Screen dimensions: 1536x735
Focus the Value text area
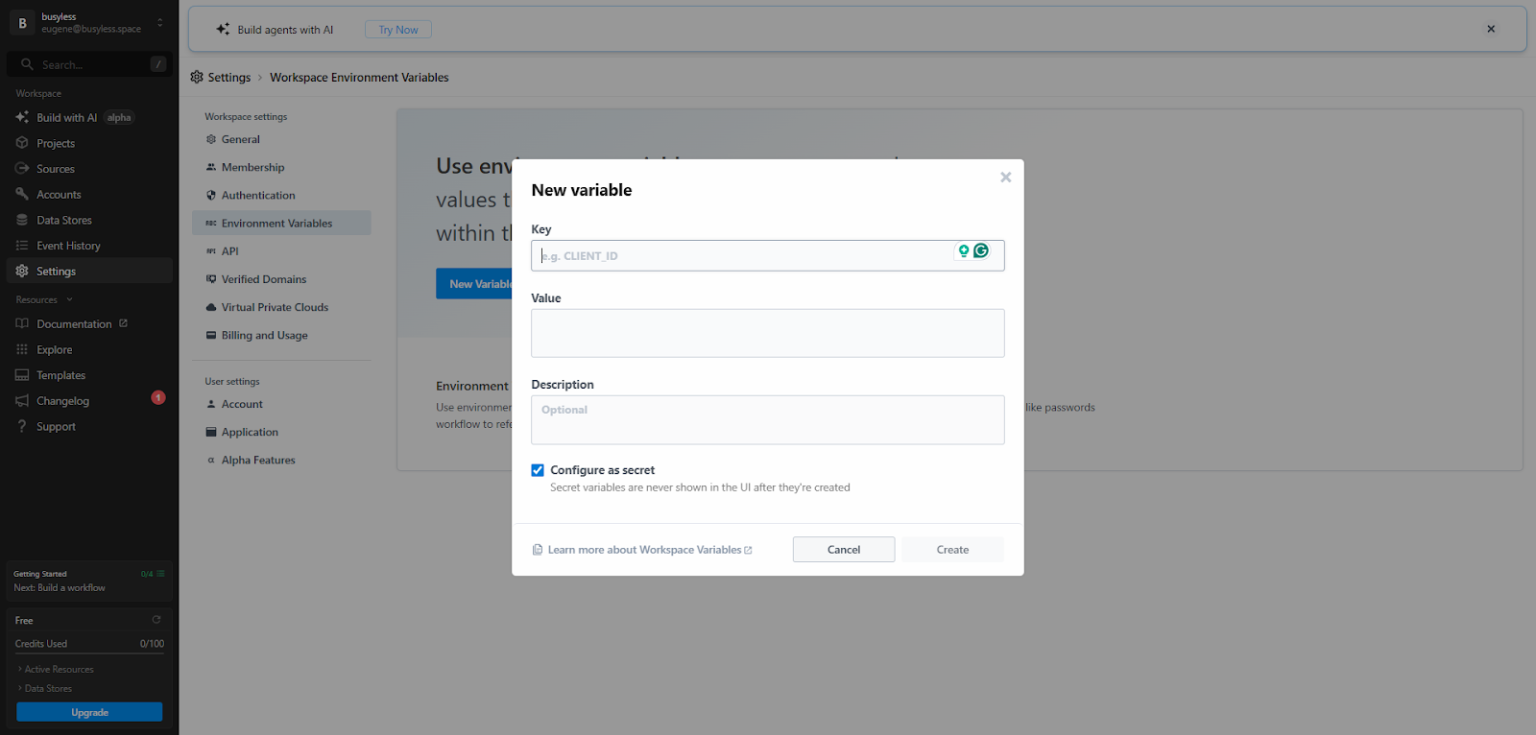pos(767,333)
